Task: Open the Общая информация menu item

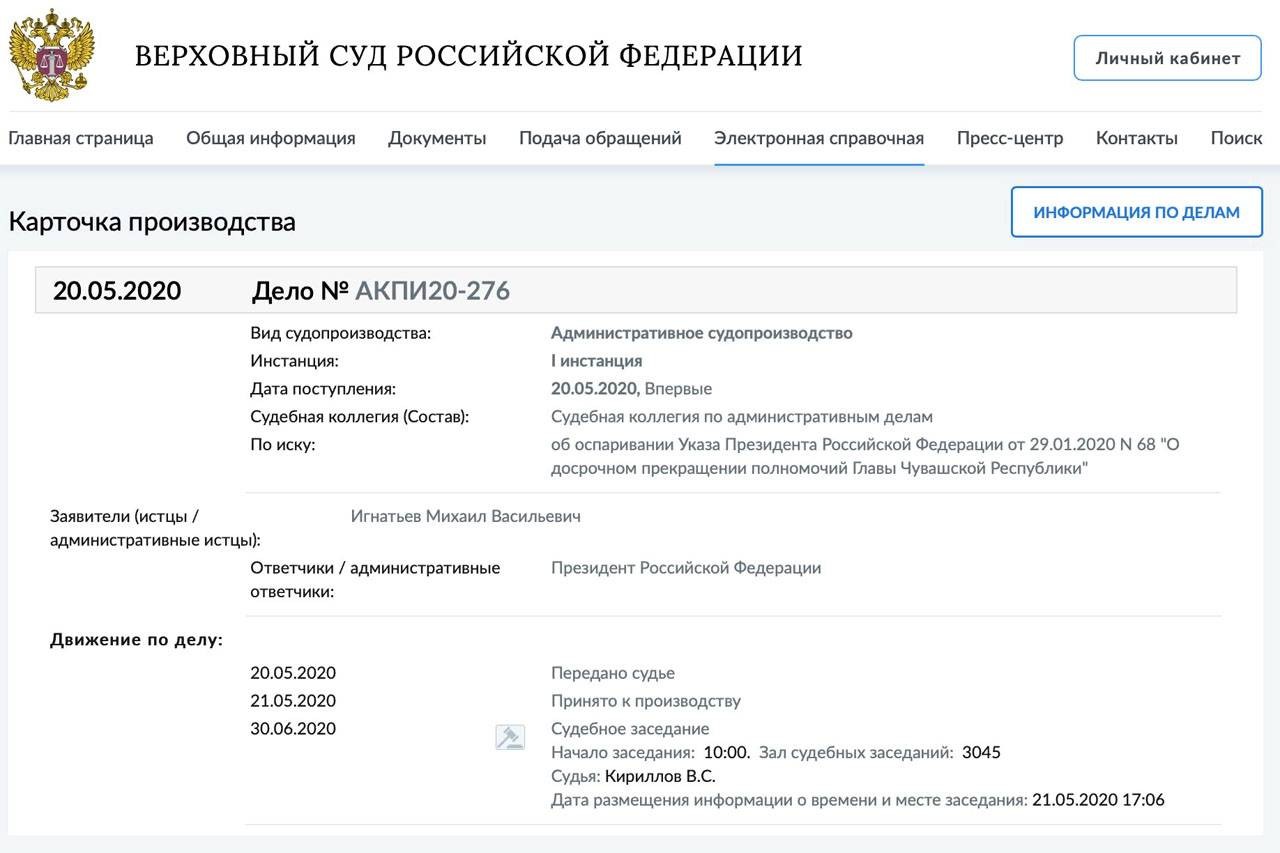Action: (x=270, y=138)
